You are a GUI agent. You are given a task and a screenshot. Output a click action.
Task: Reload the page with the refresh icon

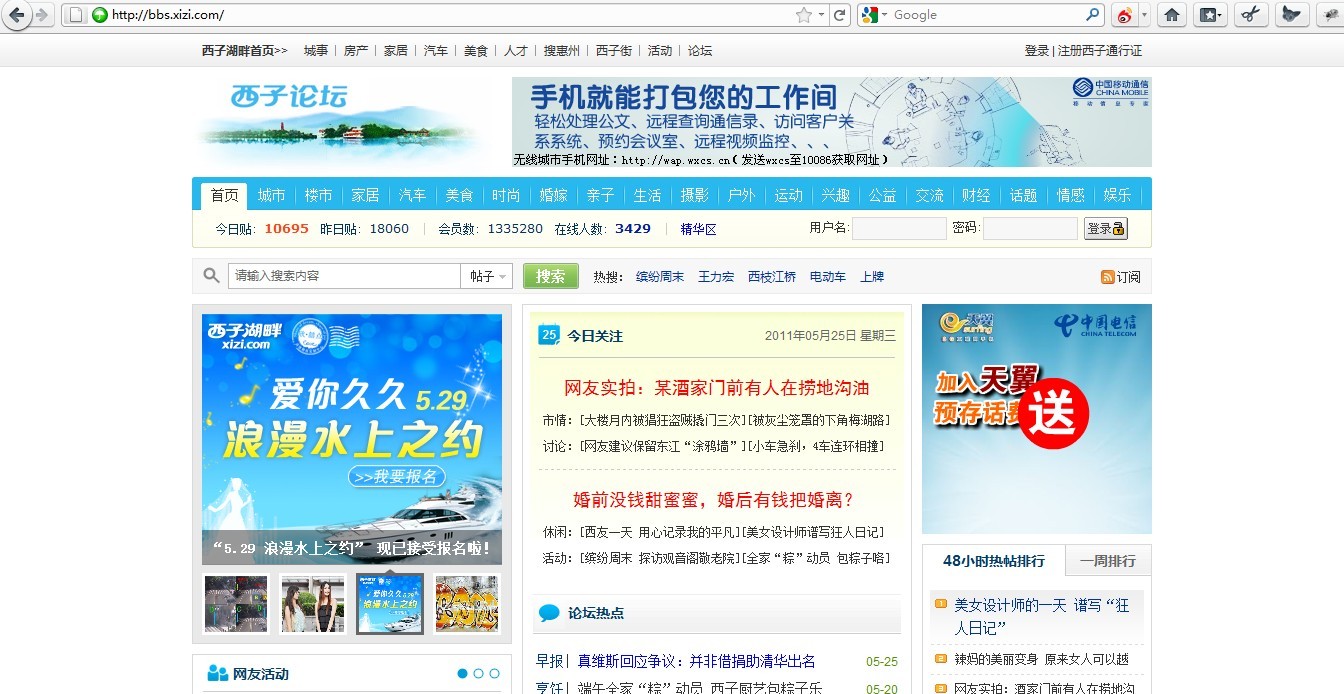pyautogui.click(x=840, y=15)
